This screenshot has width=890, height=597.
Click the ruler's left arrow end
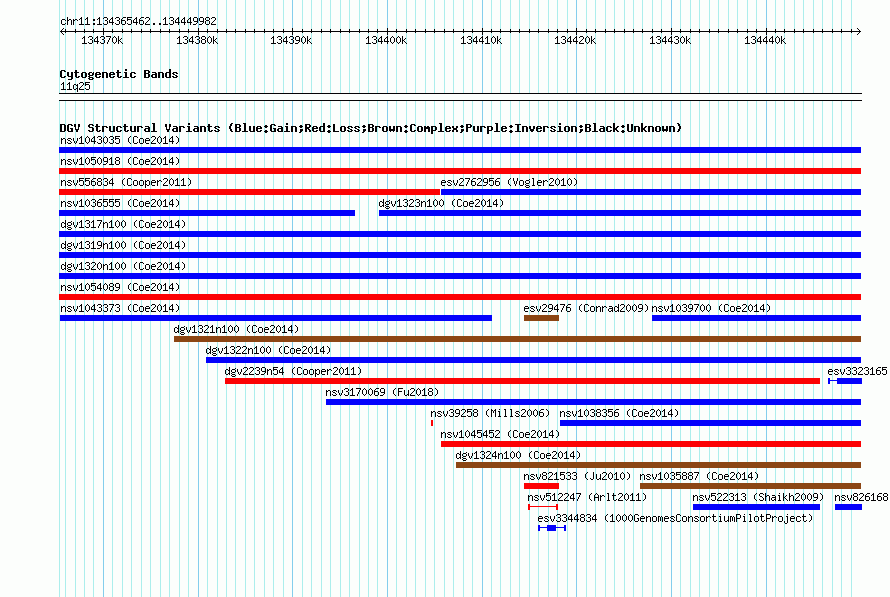coord(62,31)
